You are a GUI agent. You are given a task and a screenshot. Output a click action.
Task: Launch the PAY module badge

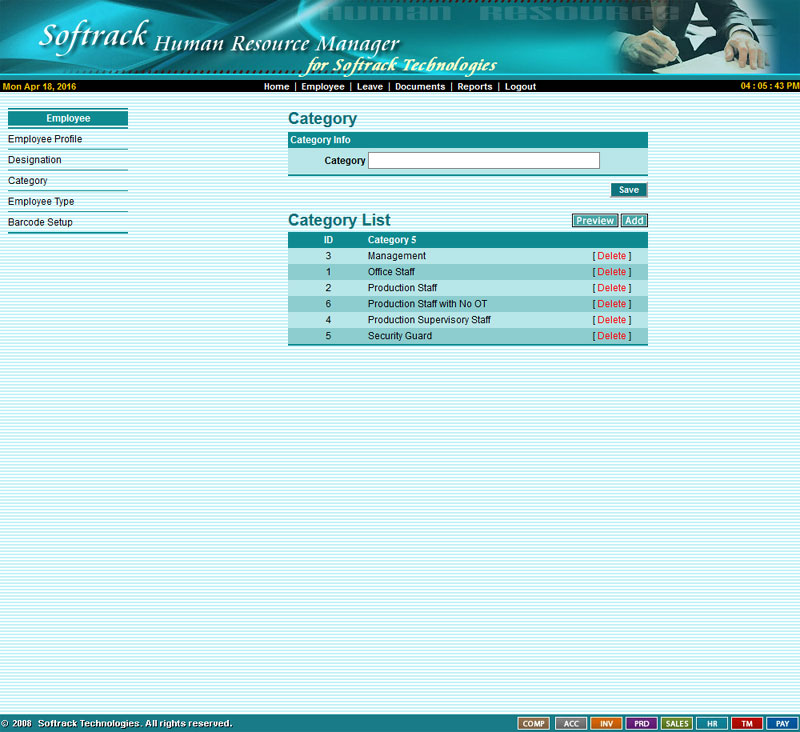point(782,723)
